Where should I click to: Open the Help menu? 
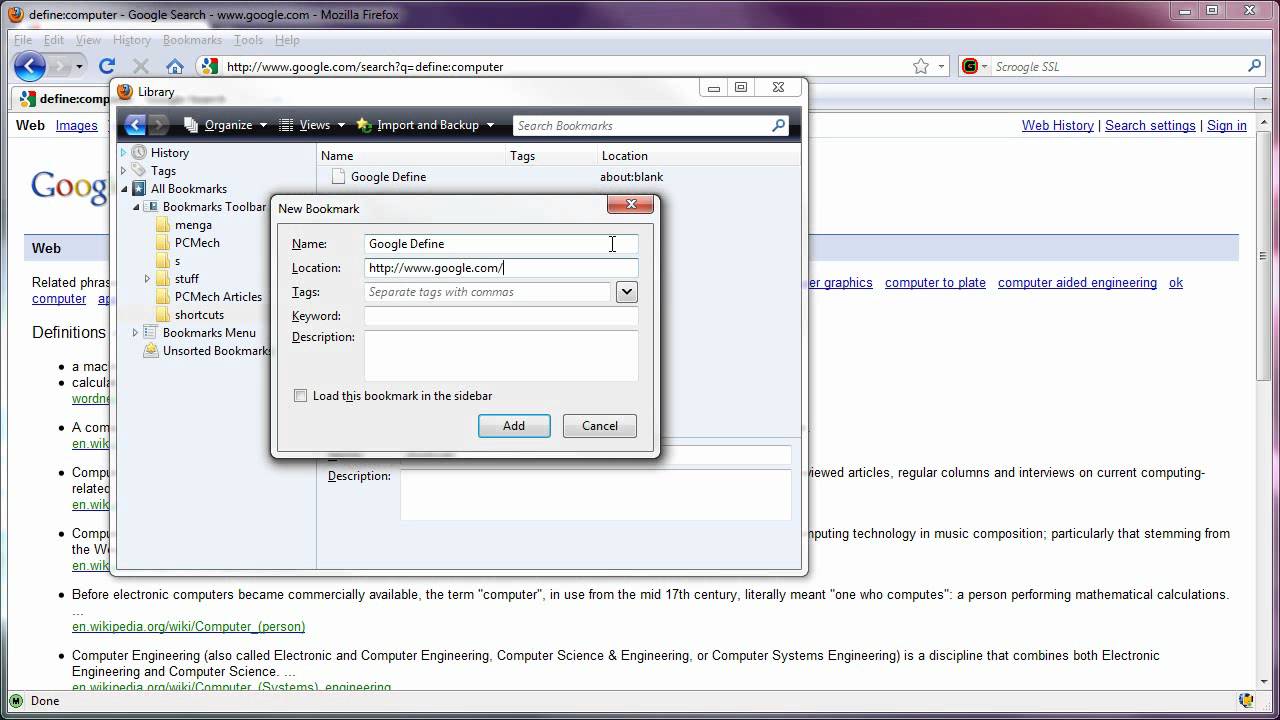(x=287, y=40)
